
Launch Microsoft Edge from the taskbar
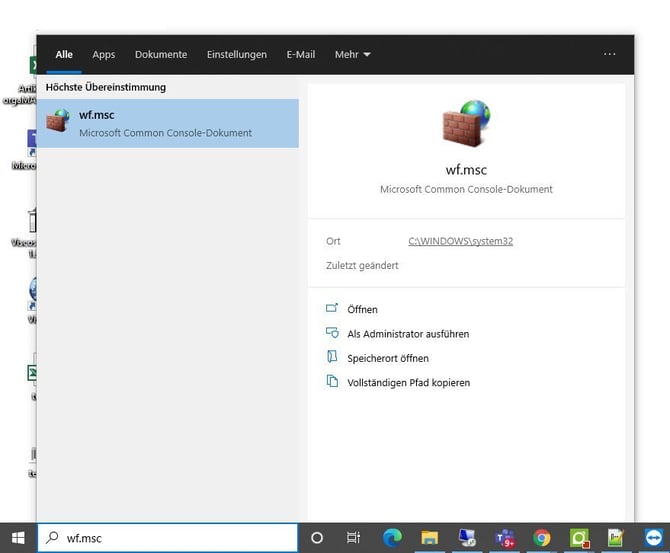pos(392,537)
